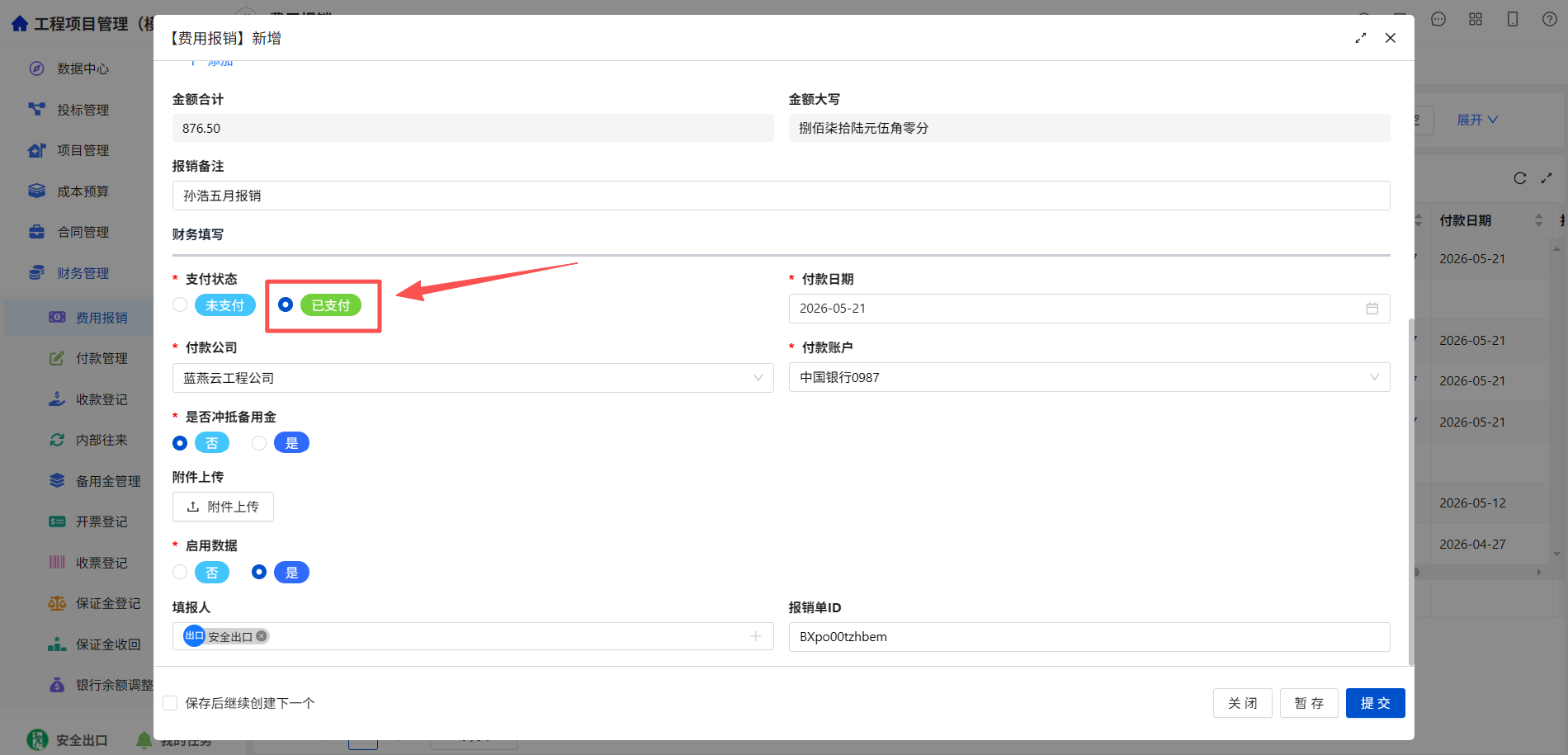Click the 成本预算 sidebar icon

click(x=36, y=191)
